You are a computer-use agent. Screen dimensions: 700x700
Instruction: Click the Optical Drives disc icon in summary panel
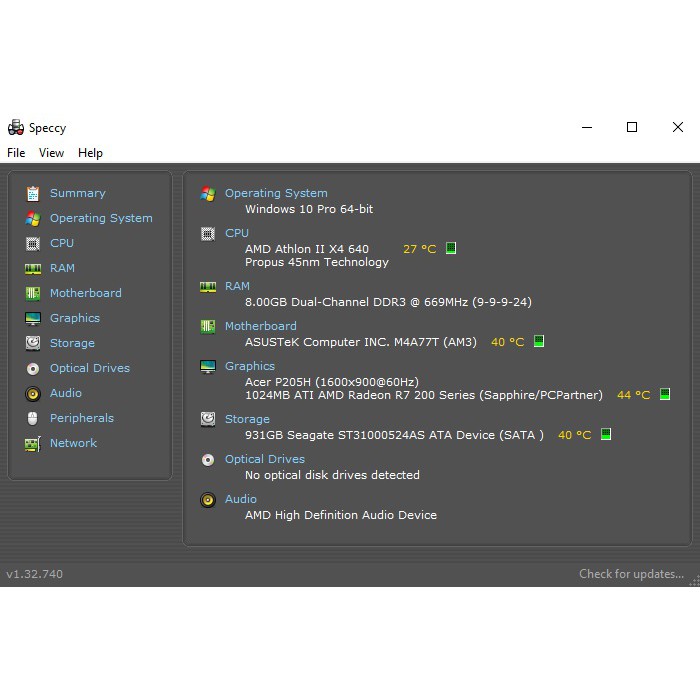pyautogui.click(x=208, y=460)
